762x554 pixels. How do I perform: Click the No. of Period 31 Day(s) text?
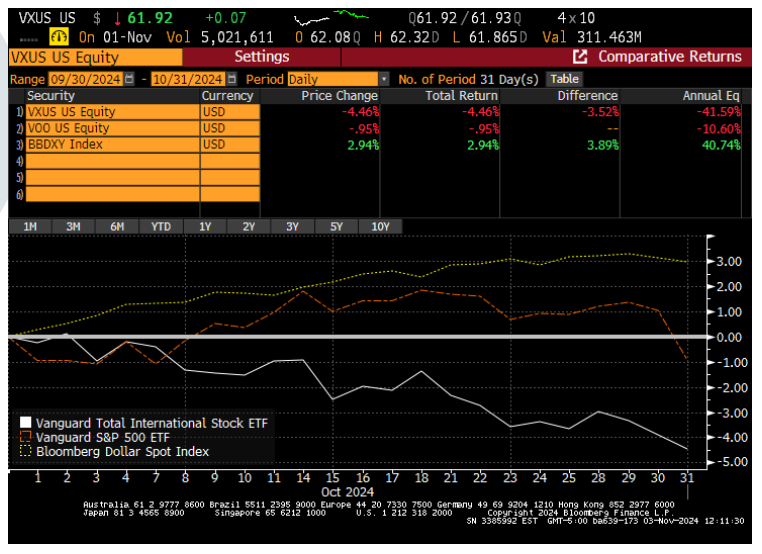point(468,79)
